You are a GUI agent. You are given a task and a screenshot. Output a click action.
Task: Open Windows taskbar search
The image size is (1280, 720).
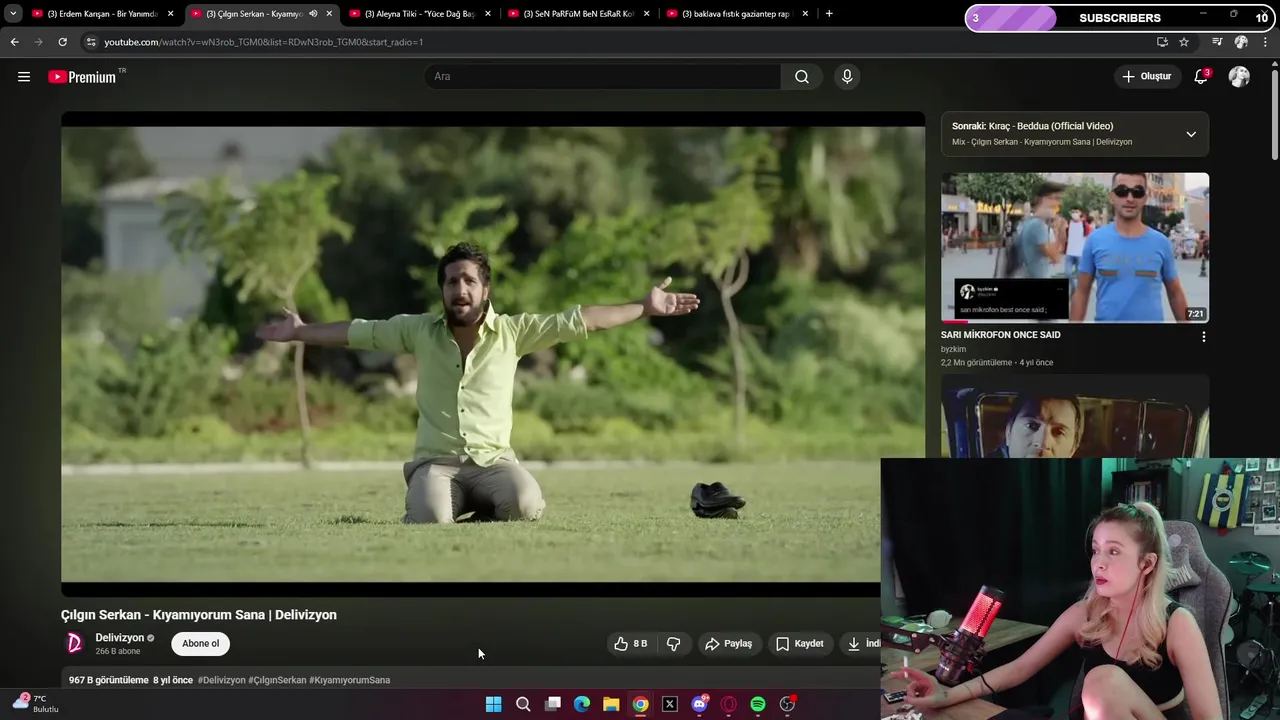pos(523,704)
